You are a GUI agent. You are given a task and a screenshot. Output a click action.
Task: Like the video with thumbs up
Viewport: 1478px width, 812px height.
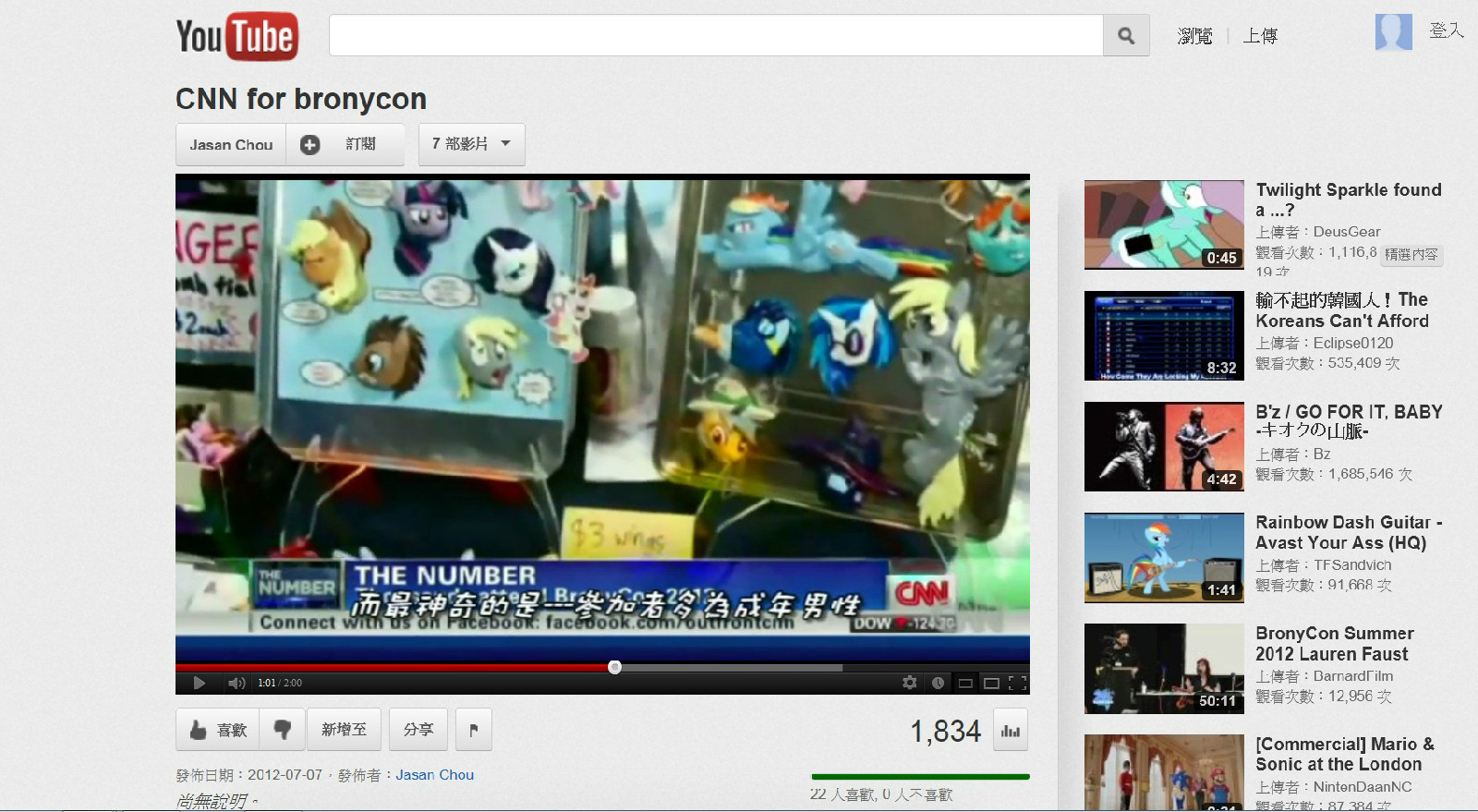pyautogui.click(x=218, y=730)
